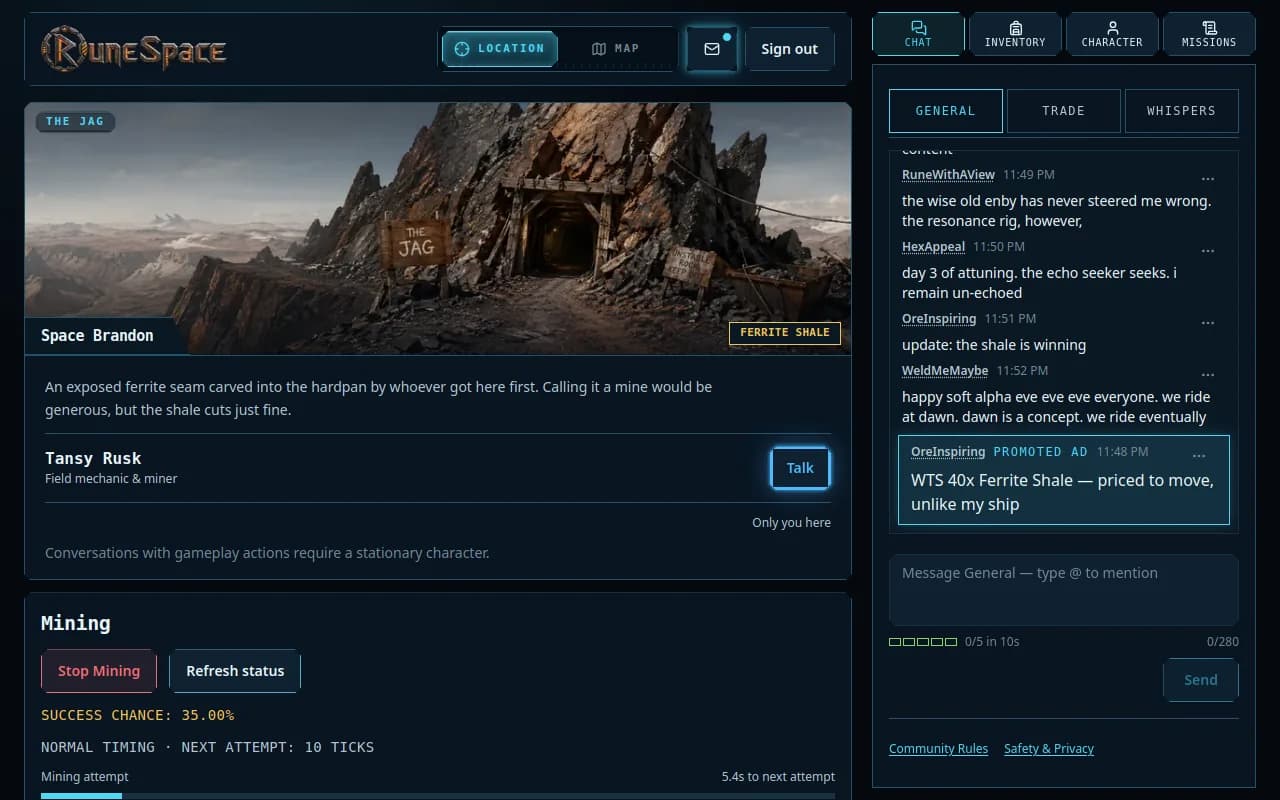Image resolution: width=1280 pixels, height=800 pixels.
Task: Click the mining attempt progress bar
Action: coord(438,796)
